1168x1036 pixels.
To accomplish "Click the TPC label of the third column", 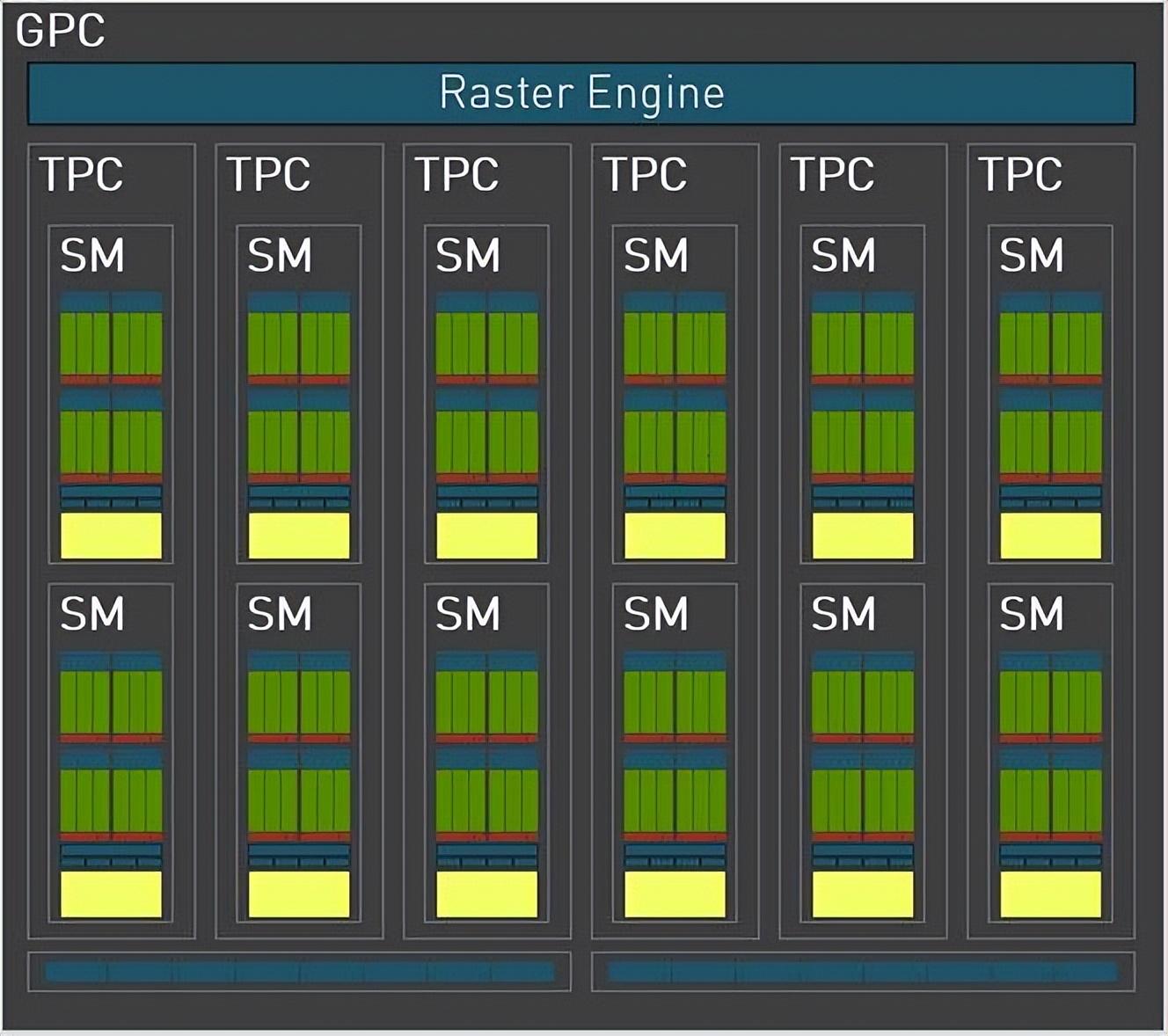I will [x=456, y=174].
